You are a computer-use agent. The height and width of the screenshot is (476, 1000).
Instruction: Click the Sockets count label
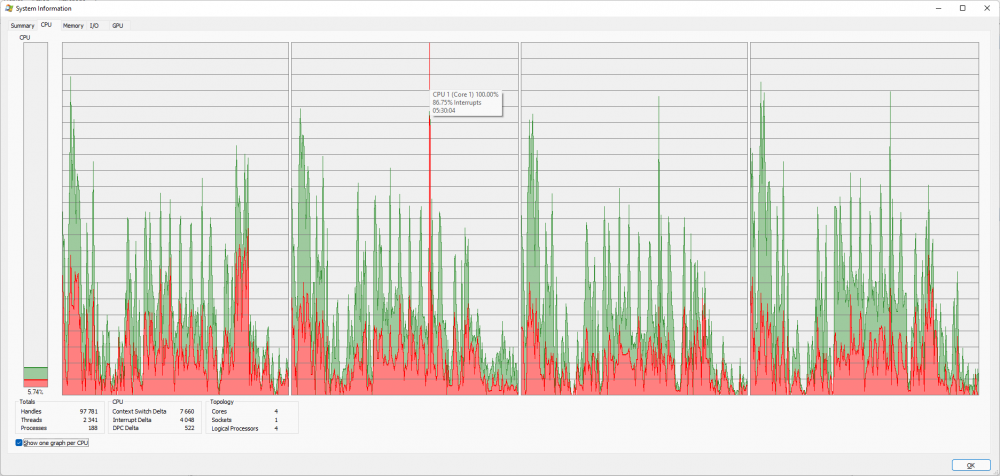(x=221, y=420)
